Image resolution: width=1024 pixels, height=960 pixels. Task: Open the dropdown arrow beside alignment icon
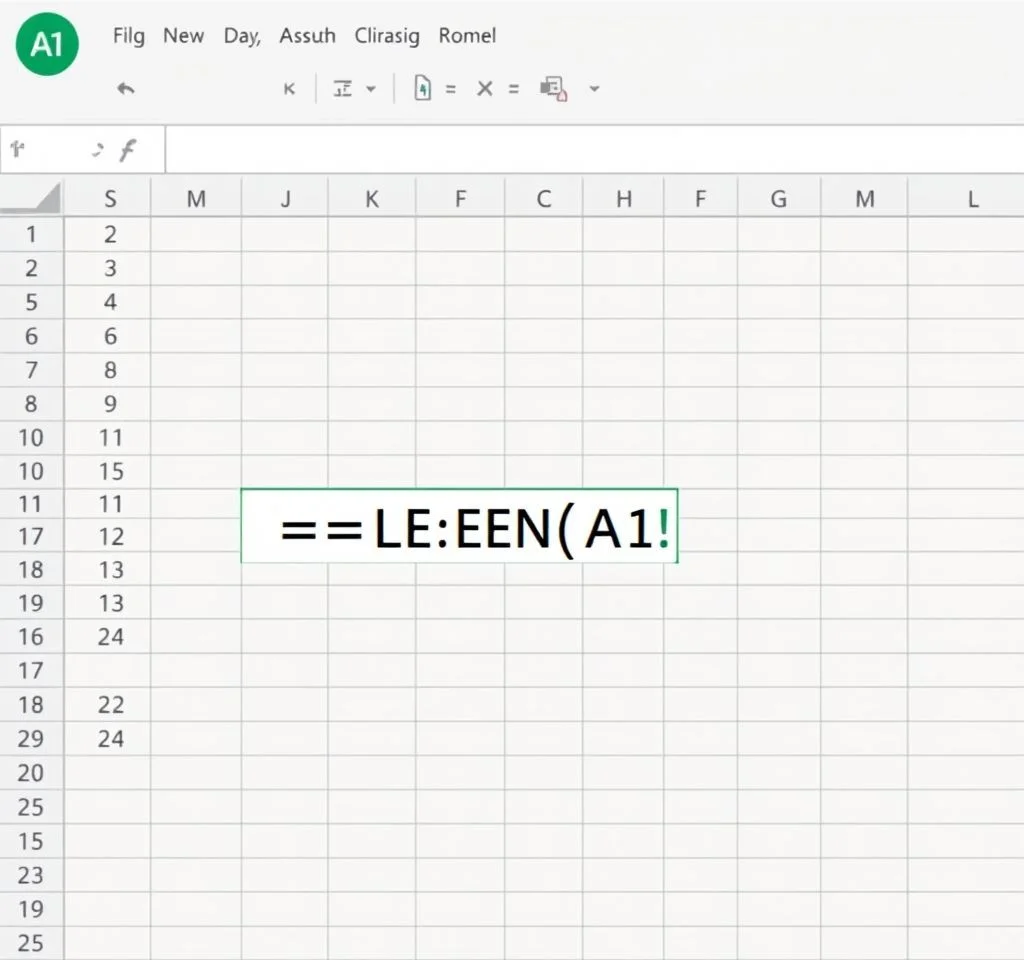pos(371,89)
